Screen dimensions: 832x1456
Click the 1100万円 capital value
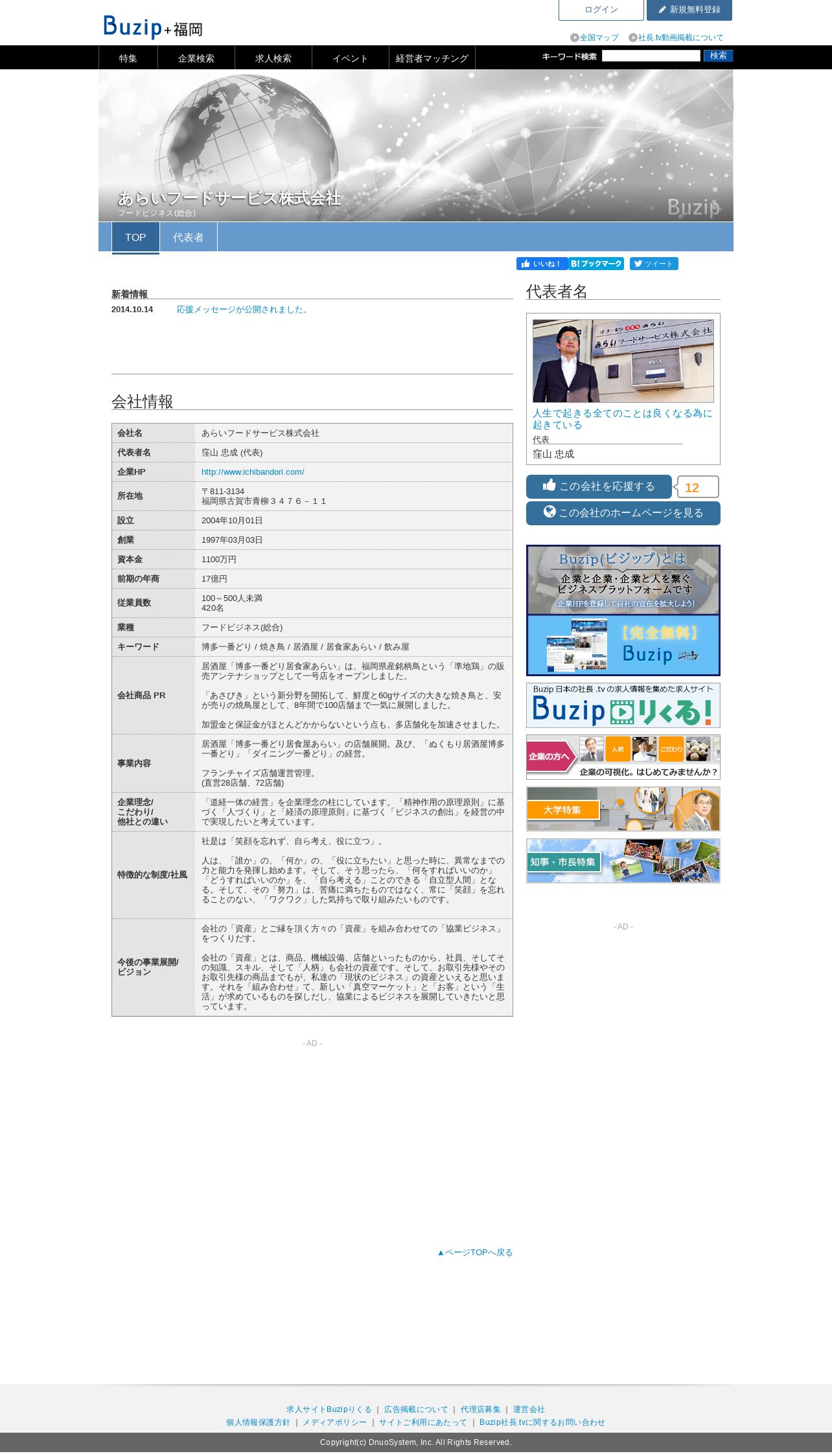219,560
